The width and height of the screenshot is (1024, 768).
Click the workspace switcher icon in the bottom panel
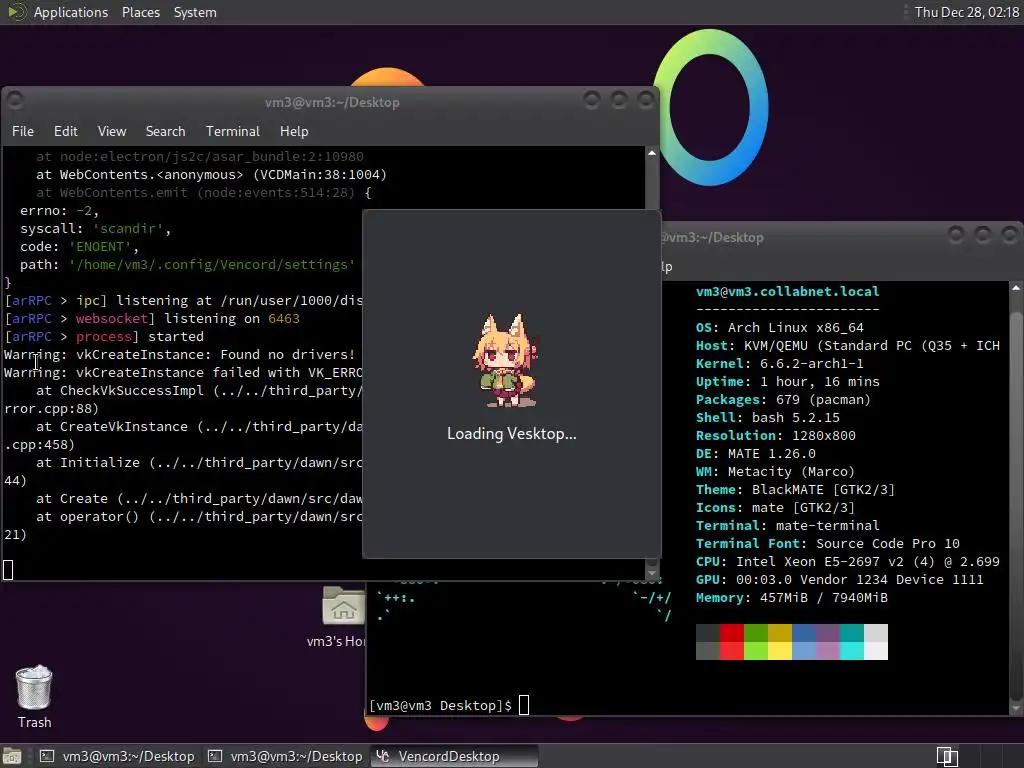pos(947,756)
